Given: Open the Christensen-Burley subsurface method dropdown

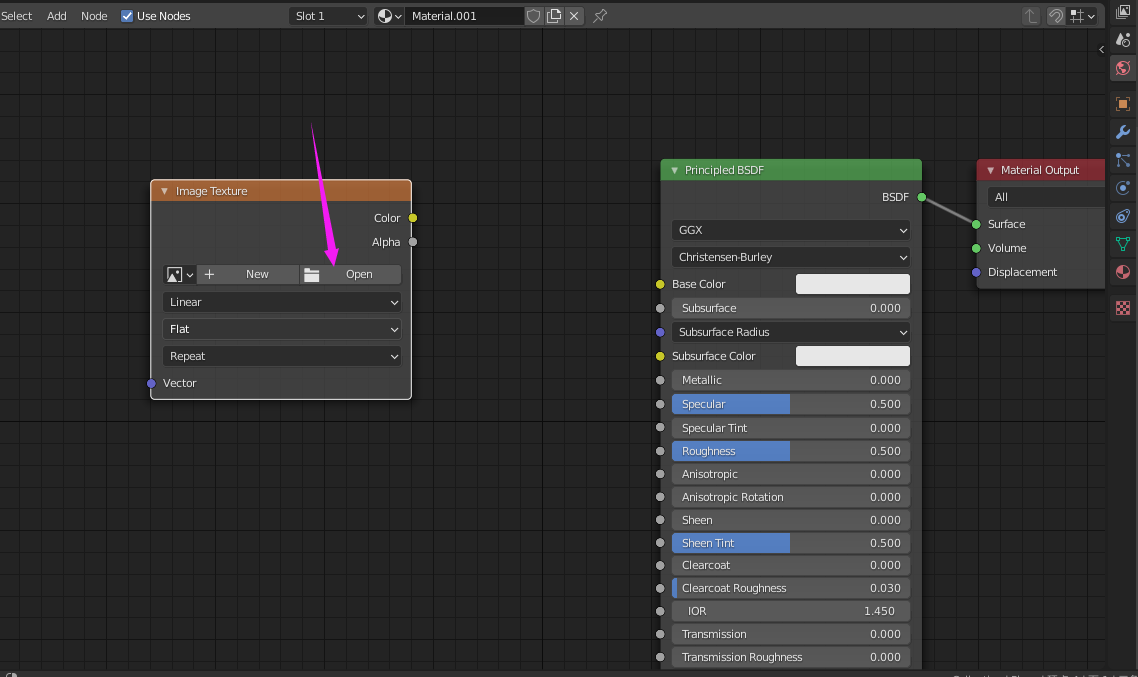Looking at the screenshot, I should [791, 257].
